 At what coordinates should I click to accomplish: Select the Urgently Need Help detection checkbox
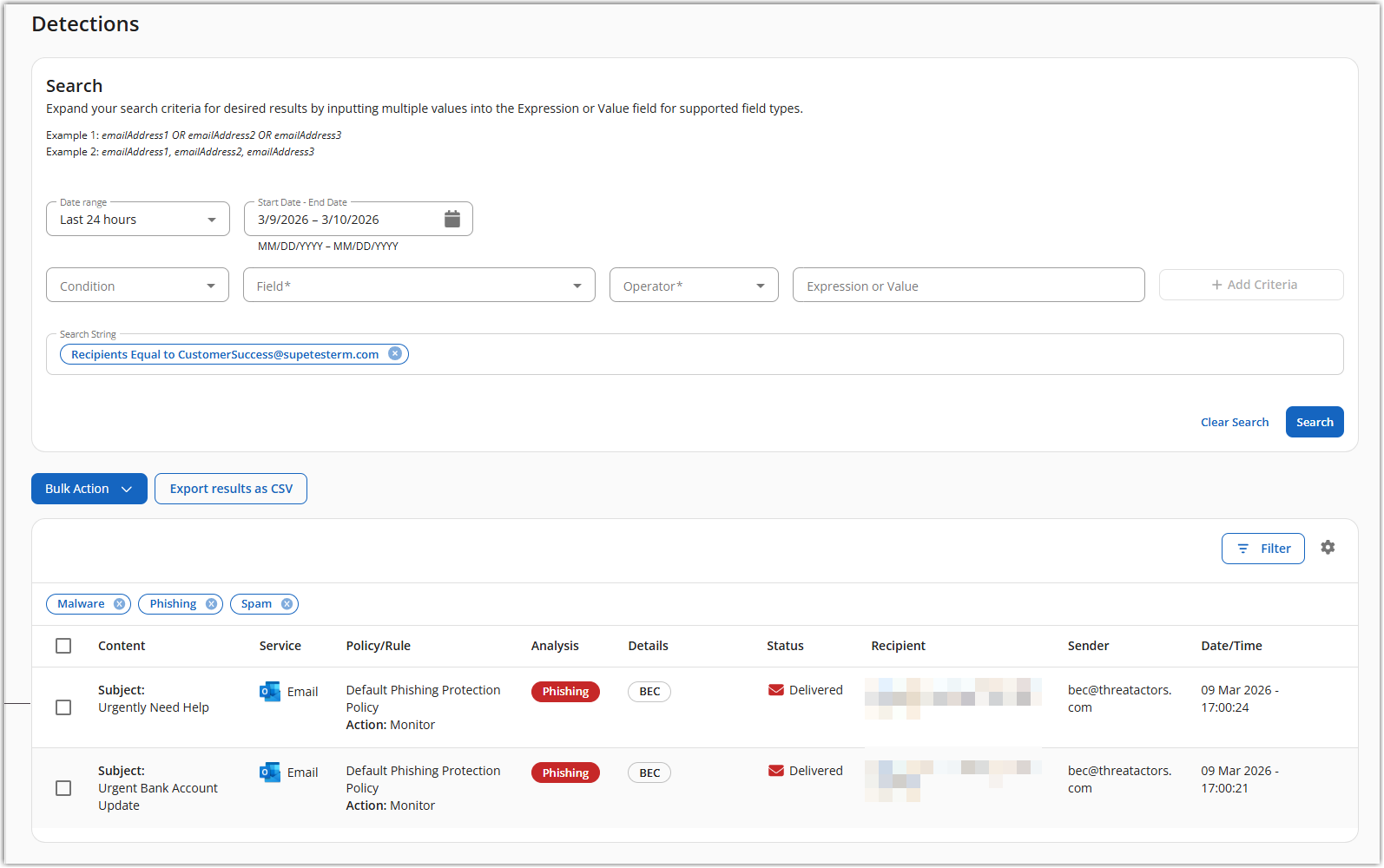click(x=63, y=707)
